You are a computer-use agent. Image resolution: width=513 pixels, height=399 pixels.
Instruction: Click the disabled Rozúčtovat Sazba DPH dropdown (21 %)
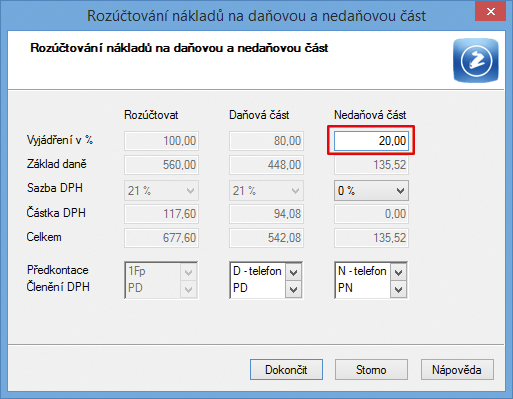[161, 191]
